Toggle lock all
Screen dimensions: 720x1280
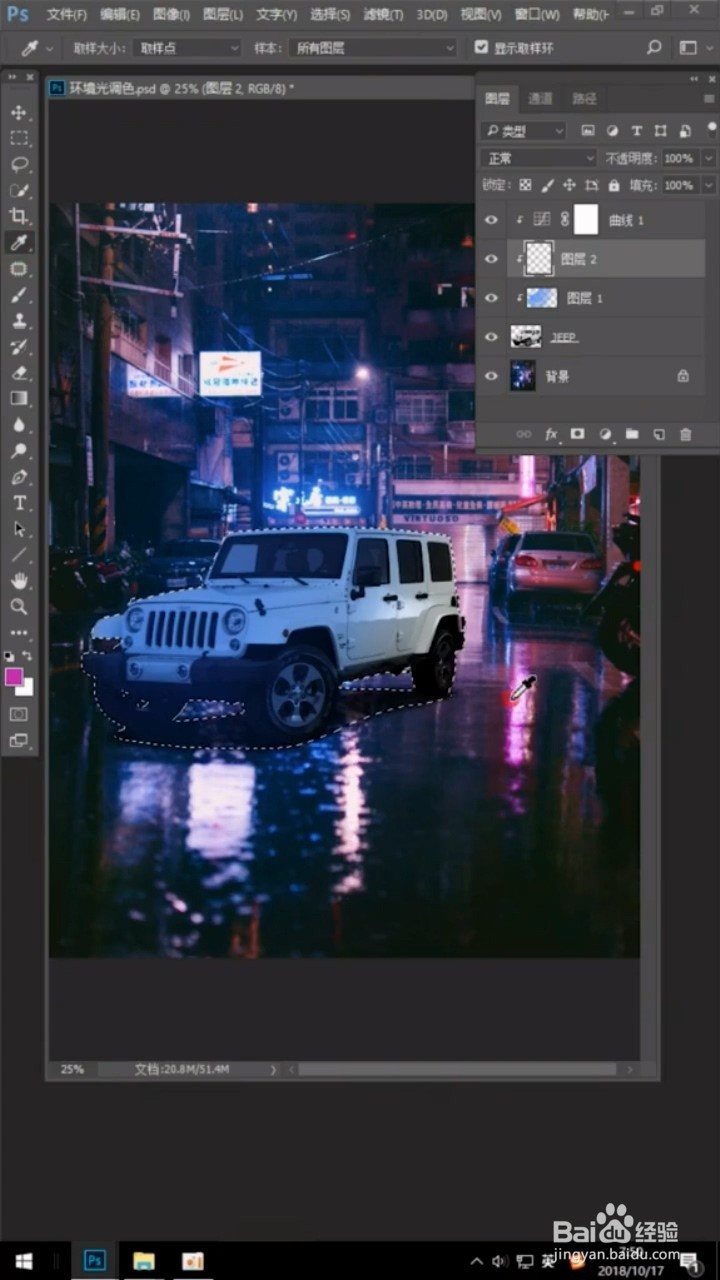pos(613,185)
